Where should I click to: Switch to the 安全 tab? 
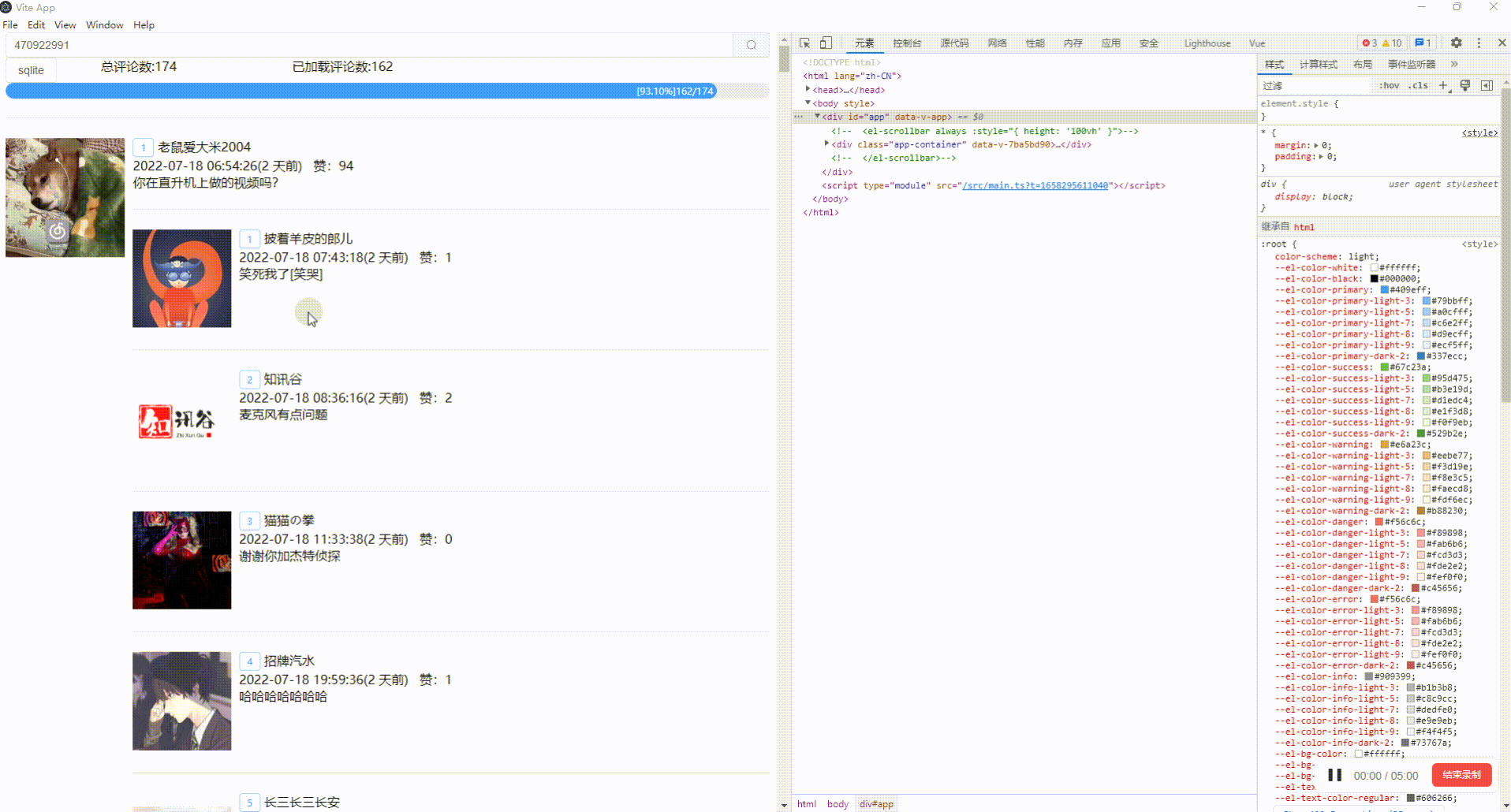(1148, 43)
